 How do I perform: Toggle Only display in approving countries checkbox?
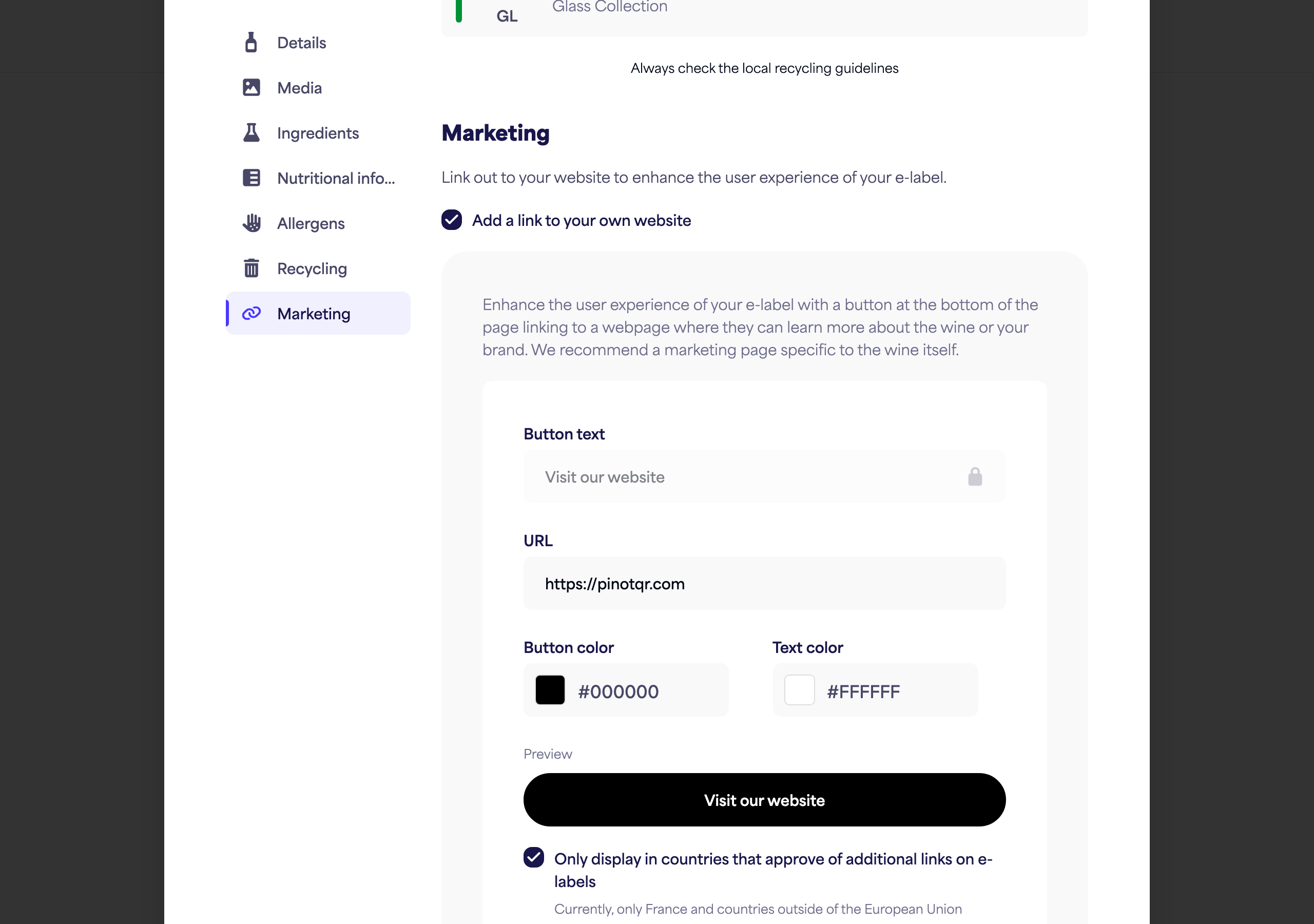(x=533, y=857)
